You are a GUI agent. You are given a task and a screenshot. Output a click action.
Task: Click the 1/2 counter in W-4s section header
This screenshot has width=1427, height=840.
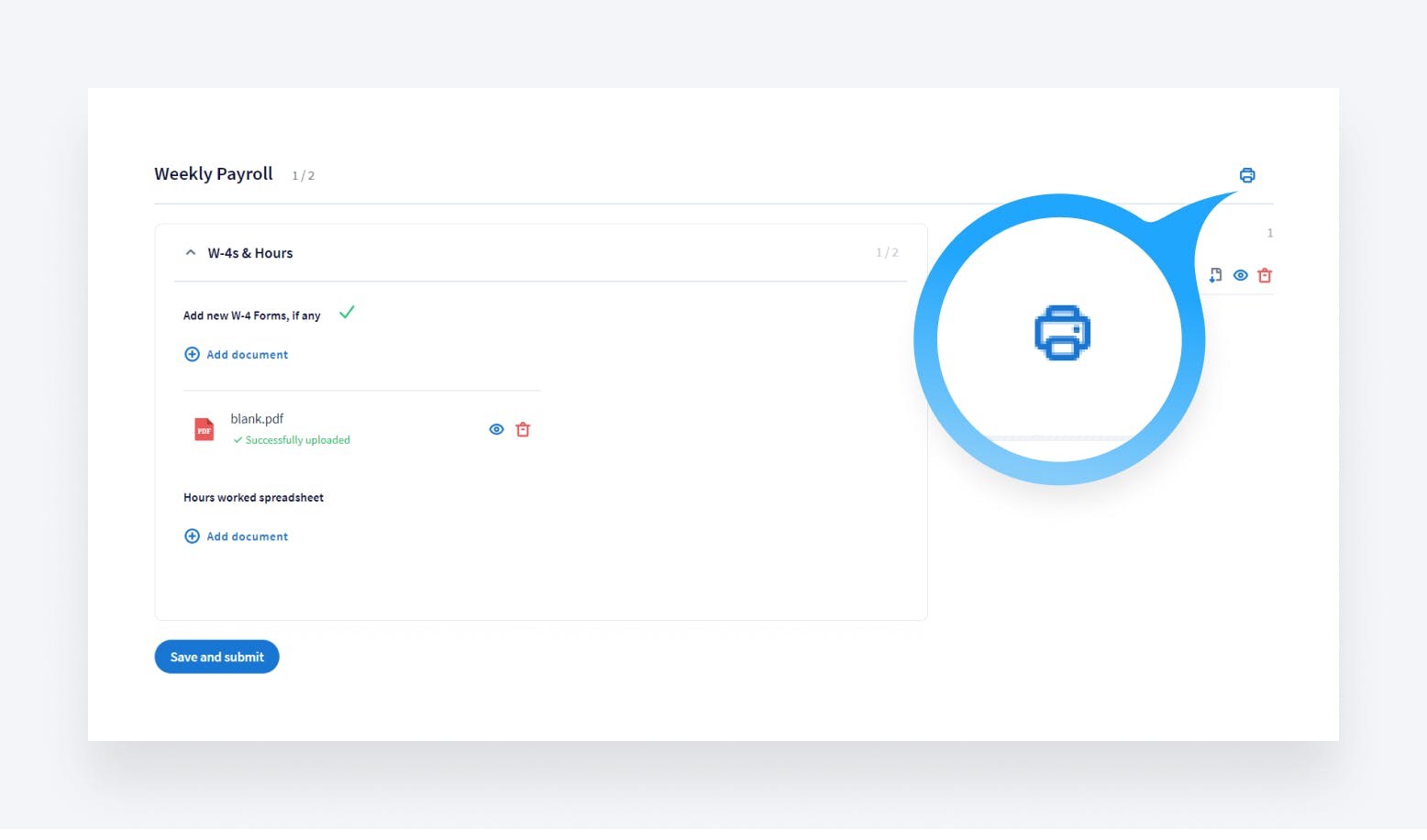tap(887, 253)
